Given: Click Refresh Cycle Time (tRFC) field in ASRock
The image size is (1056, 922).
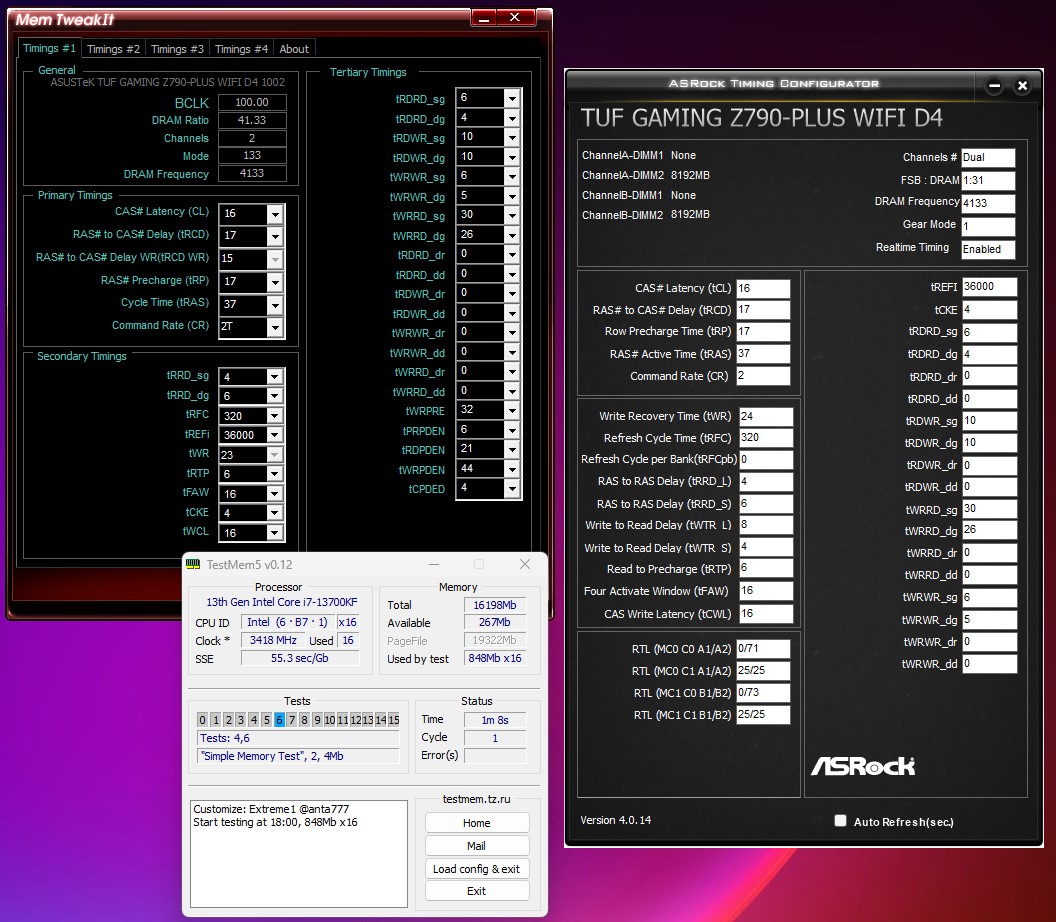Looking at the screenshot, I should point(766,438).
